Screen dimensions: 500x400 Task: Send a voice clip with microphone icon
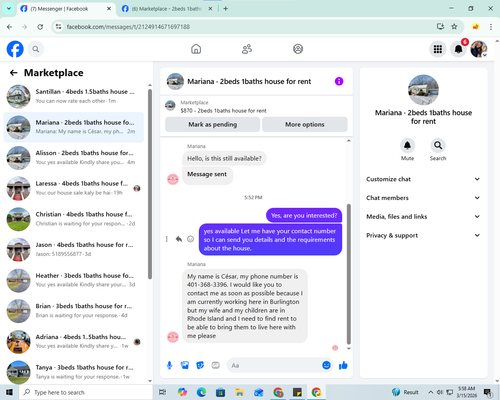(169, 365)
